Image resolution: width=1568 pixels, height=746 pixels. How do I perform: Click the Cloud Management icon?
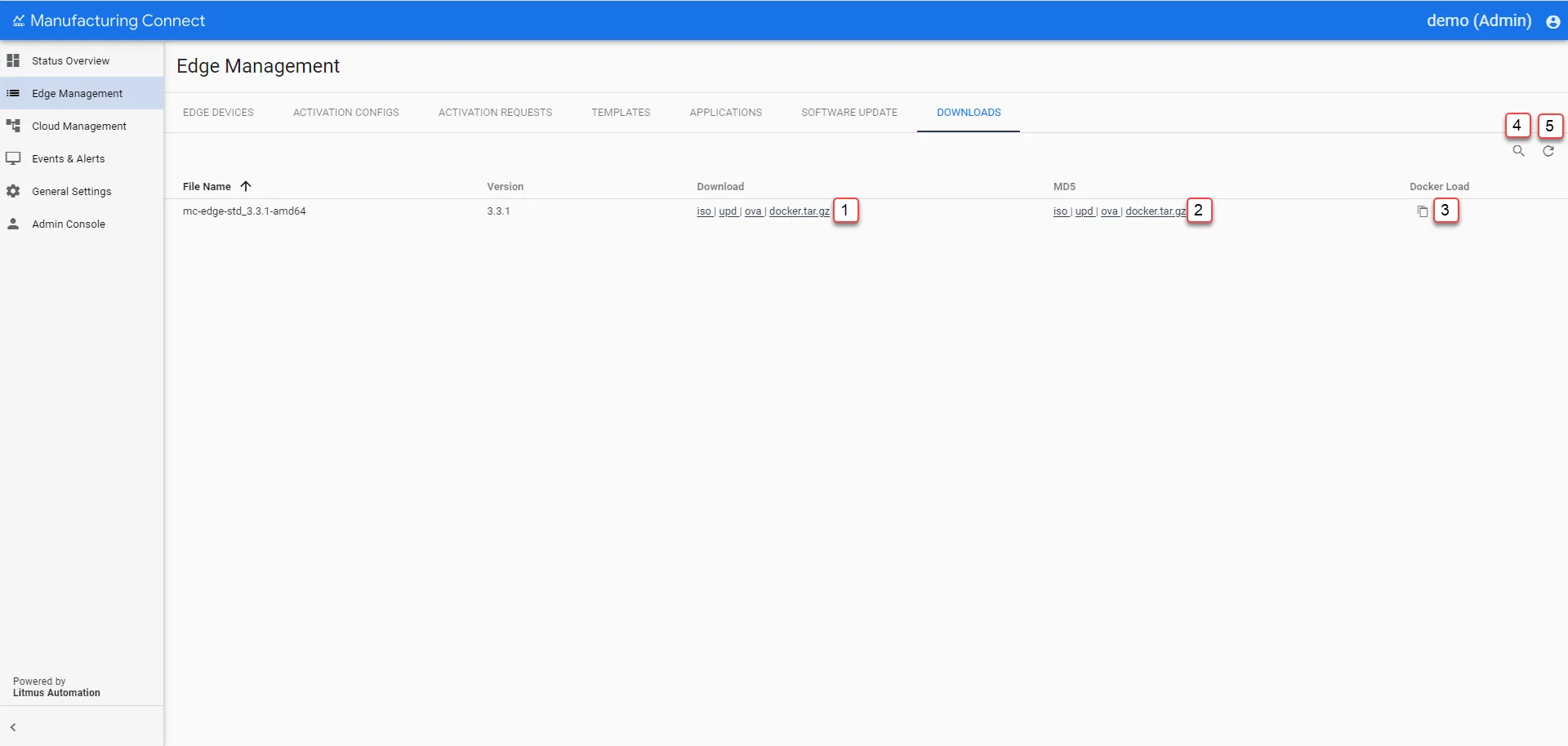(x=13, y=126)
